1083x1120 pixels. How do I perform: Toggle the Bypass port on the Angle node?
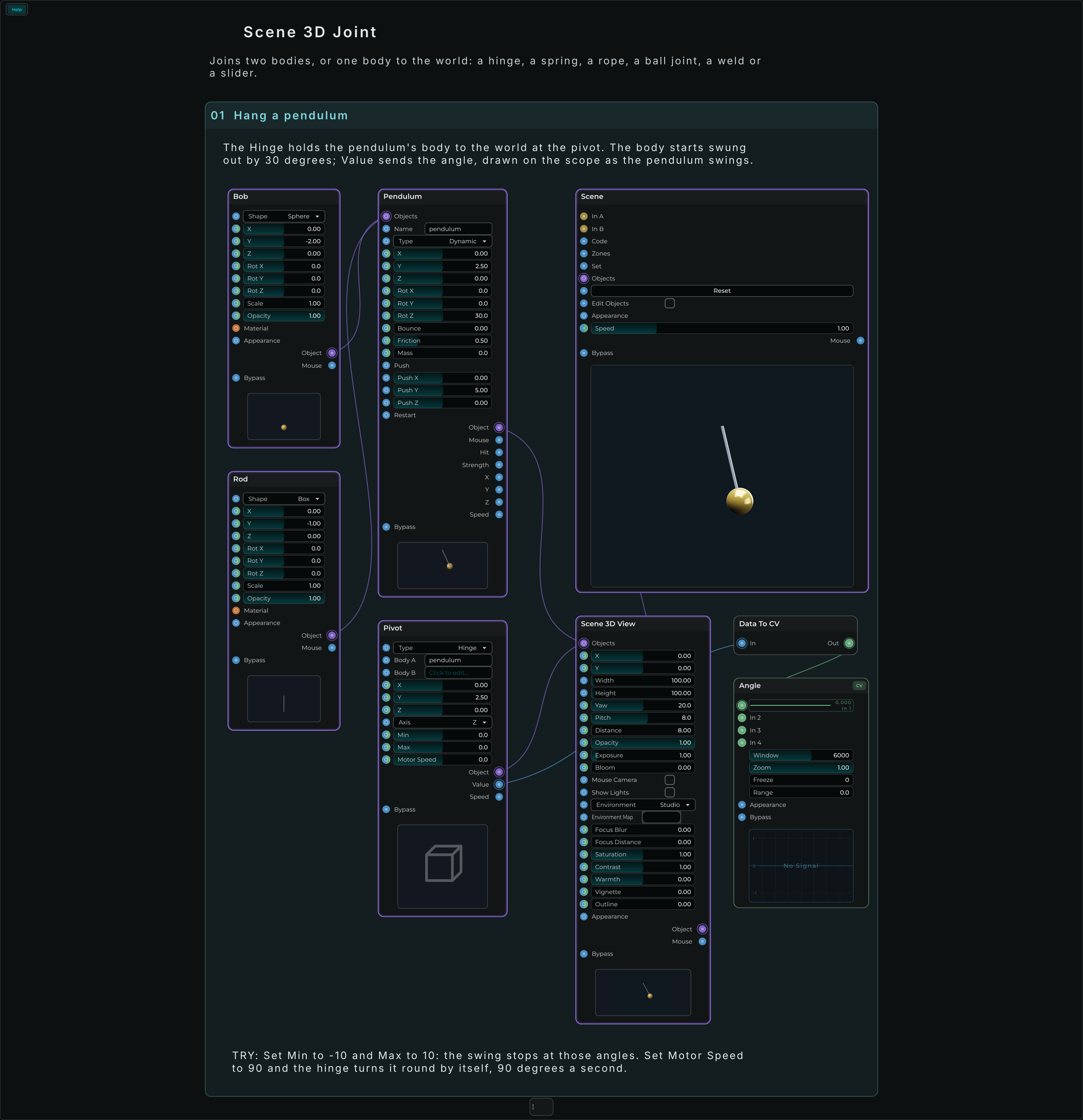coord(742,817)
